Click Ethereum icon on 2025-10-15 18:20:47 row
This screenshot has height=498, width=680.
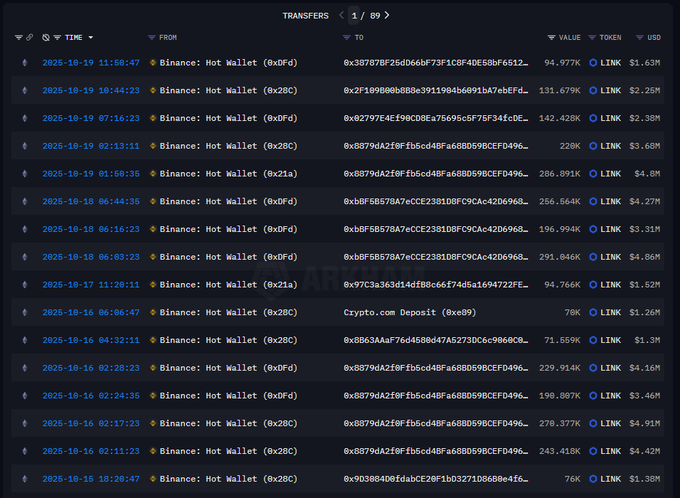point(25,480)
